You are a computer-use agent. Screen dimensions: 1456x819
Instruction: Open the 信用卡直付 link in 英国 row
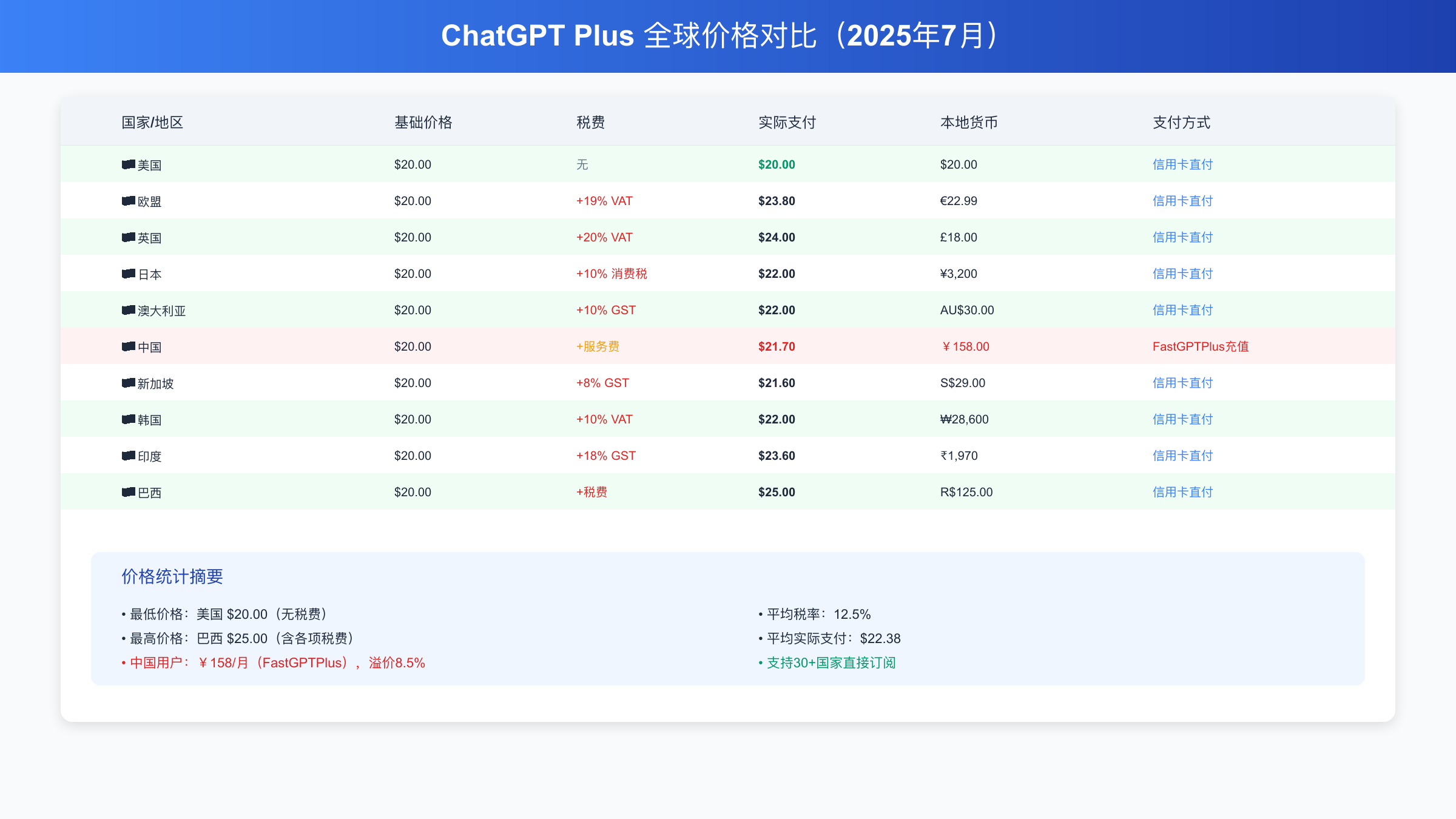click(x=1182, y=237)
